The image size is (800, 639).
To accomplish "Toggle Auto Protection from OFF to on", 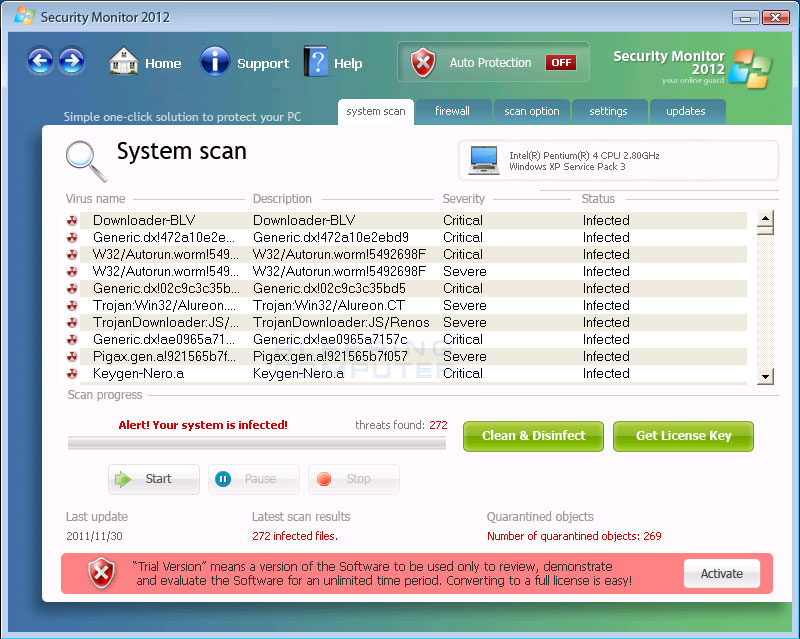I will pos(561,61).
